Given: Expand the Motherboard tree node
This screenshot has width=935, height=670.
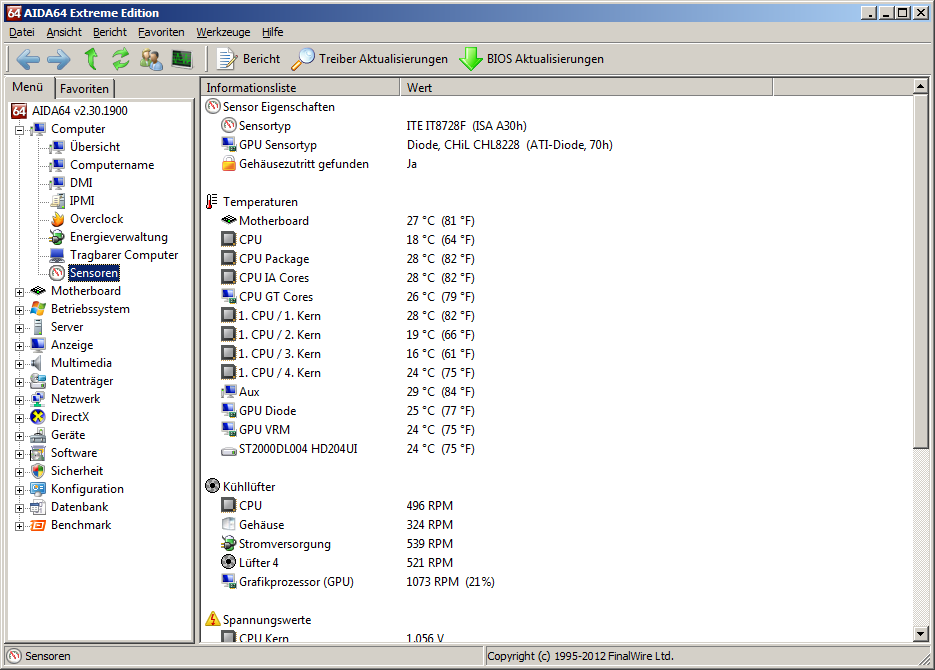Looking at the screenshot, I should pos(20,291).
